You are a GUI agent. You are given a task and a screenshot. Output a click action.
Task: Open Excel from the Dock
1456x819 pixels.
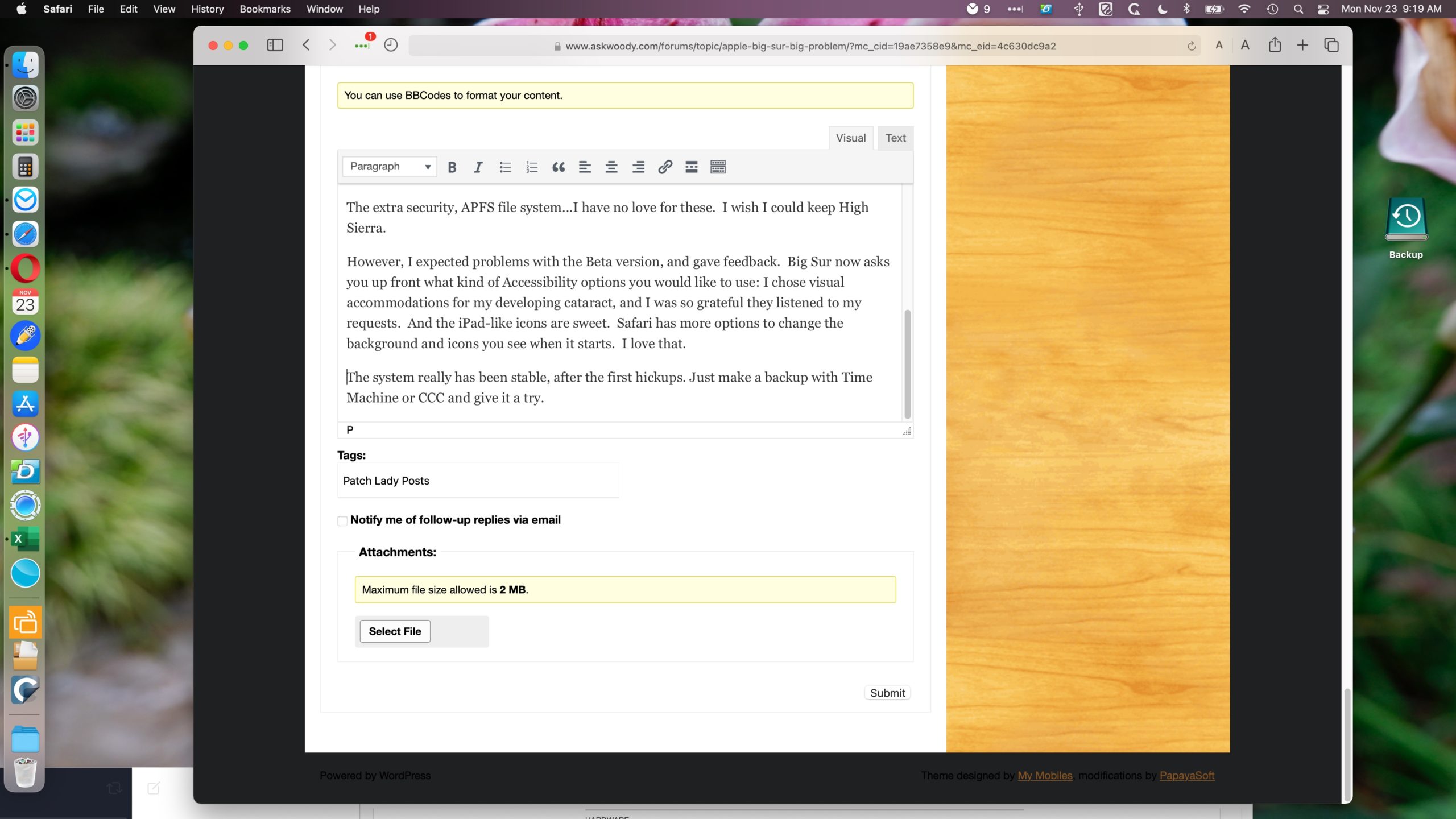[x=25, y=539]
